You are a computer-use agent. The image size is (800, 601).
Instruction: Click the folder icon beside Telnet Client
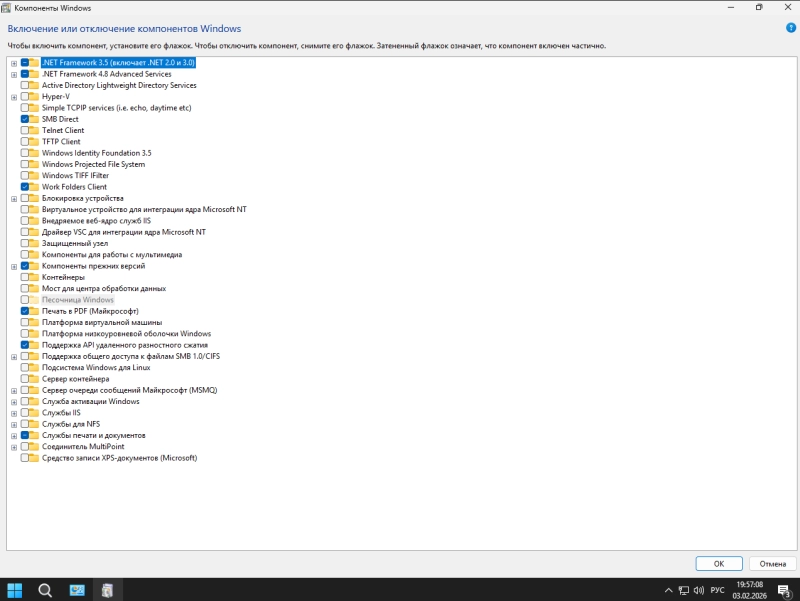[34, 130]
